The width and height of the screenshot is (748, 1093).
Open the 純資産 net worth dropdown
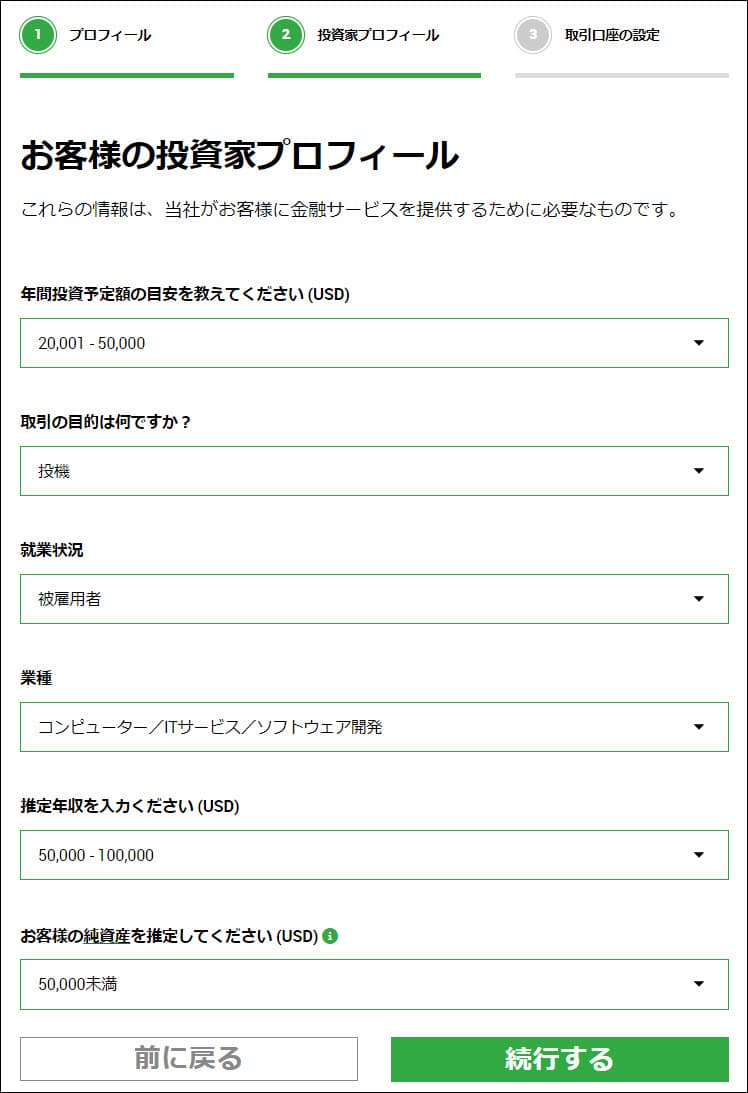[374, 983]
